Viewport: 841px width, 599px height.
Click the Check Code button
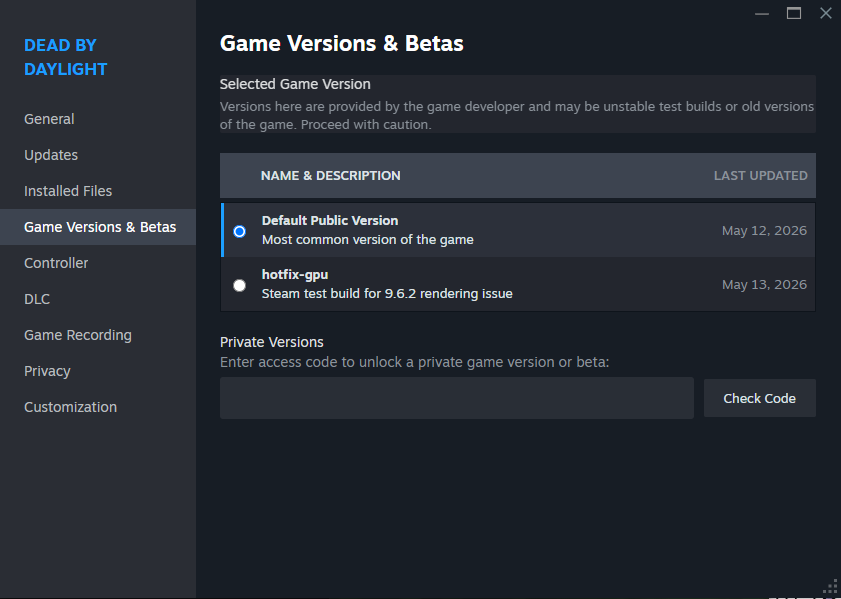pos(759,398)
